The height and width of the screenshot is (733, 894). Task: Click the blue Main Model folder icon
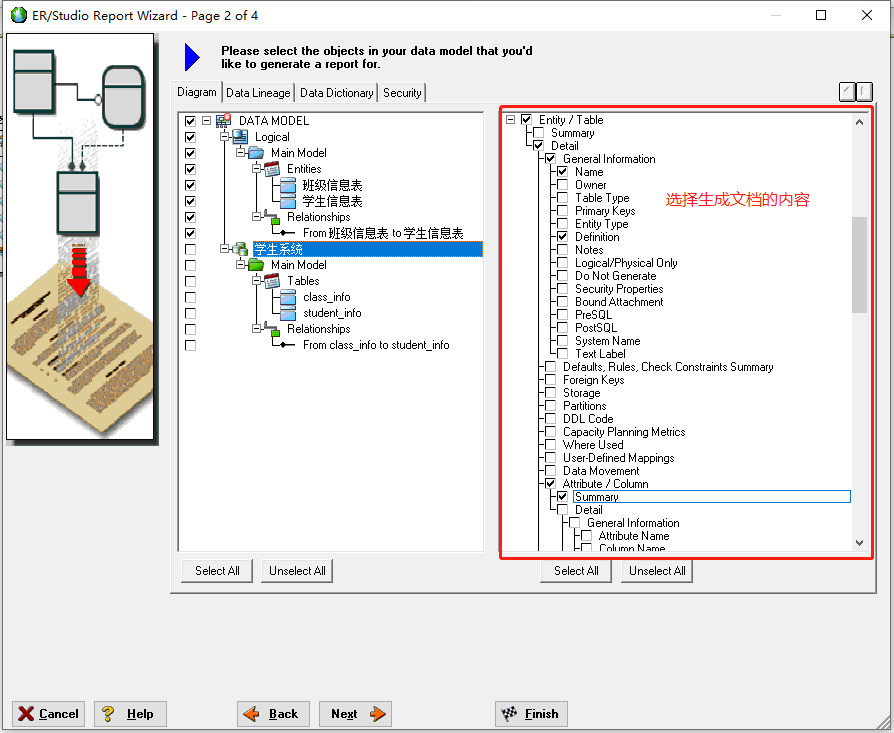pos(256,153)
